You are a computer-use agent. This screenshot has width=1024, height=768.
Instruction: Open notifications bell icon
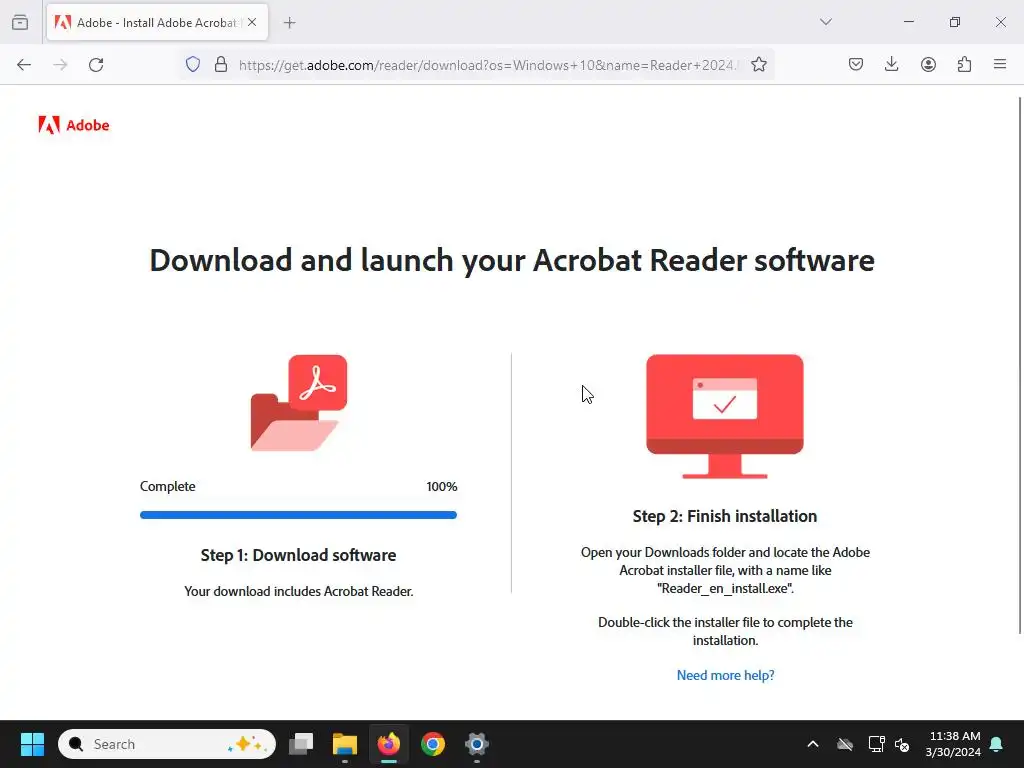tap(997, 744)
